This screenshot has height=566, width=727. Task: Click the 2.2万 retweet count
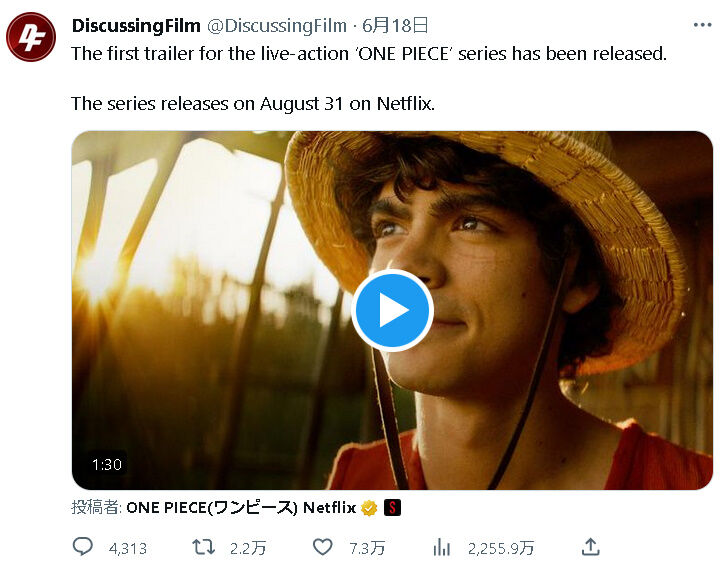(x=247, y=548)
